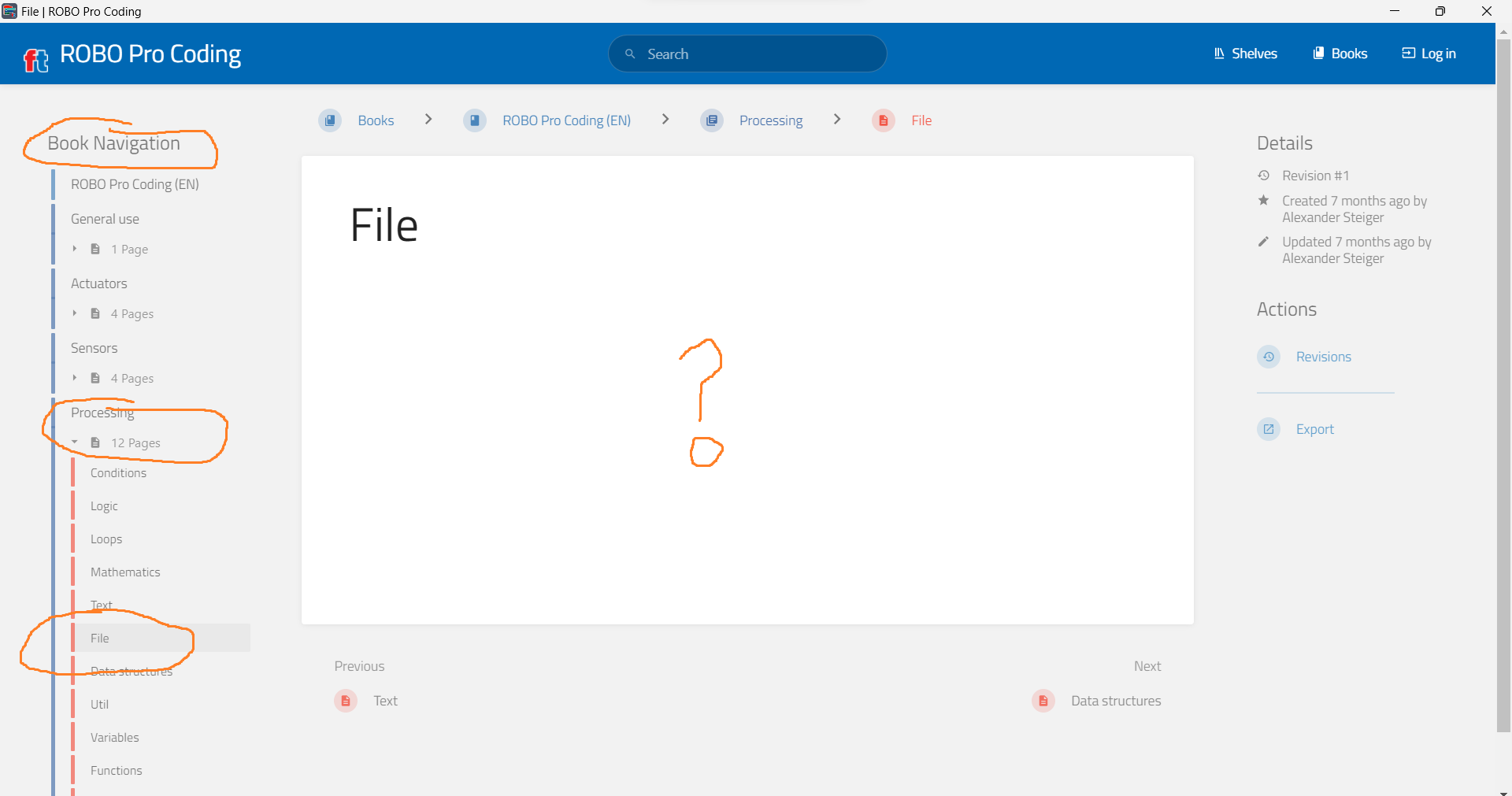Image resolution: width=1512 pixels, height=796 pixels.
Task: Click the chevron after Processing breadcrumb
Action: coord(837,119)
